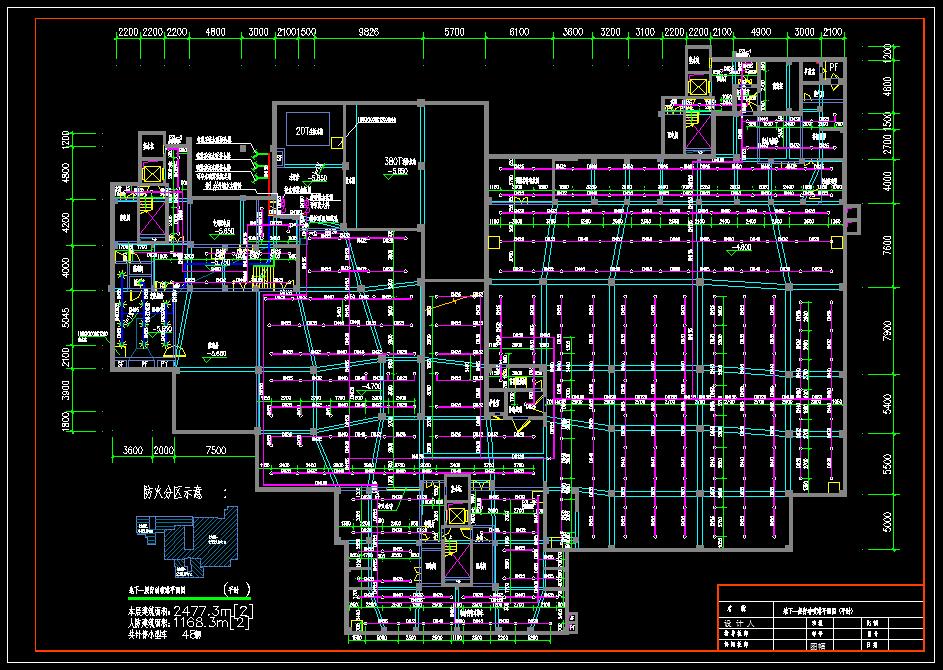Click the 2477.3m[2] floor area value
Image resolution: width=943 pixels, height=670 pixels.
coord(213,612)
